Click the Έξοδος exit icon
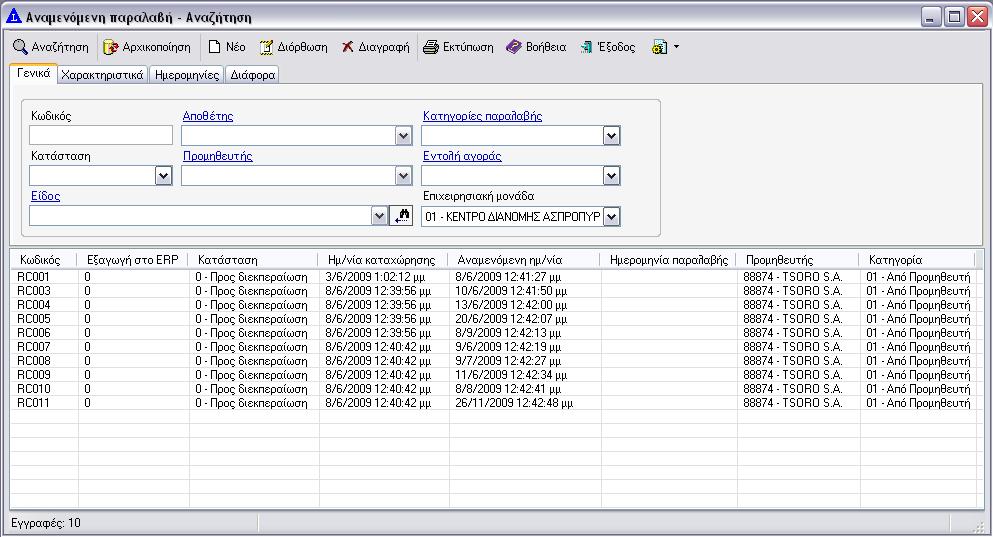 586,47
